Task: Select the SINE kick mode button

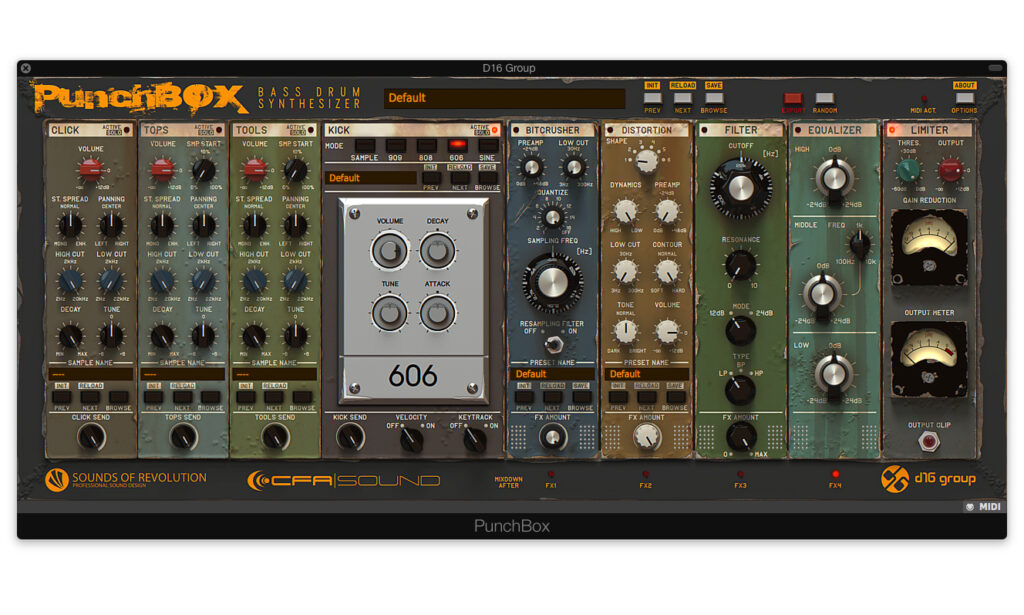Action: point(487,145)
